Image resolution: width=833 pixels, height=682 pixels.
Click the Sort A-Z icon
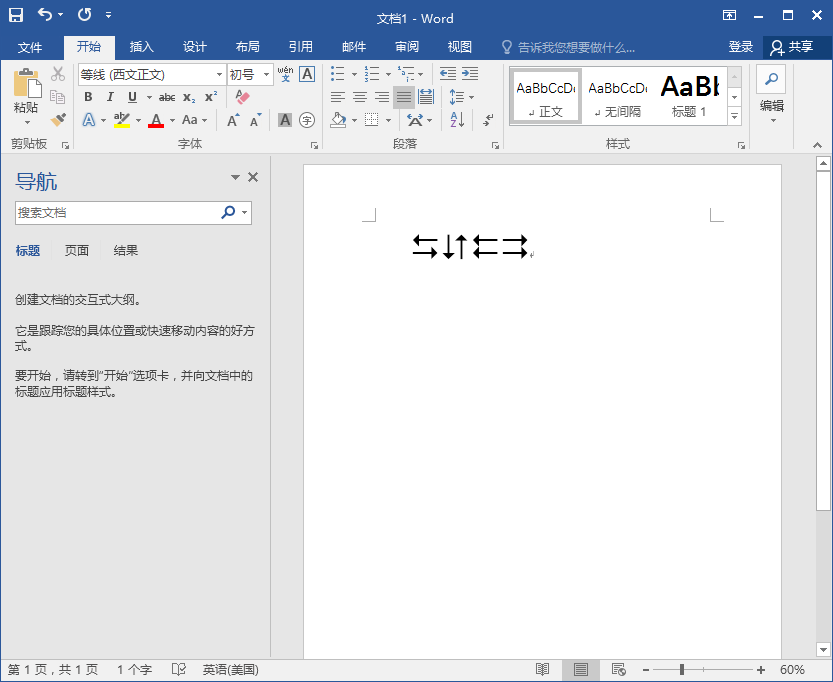coord(457,120)
